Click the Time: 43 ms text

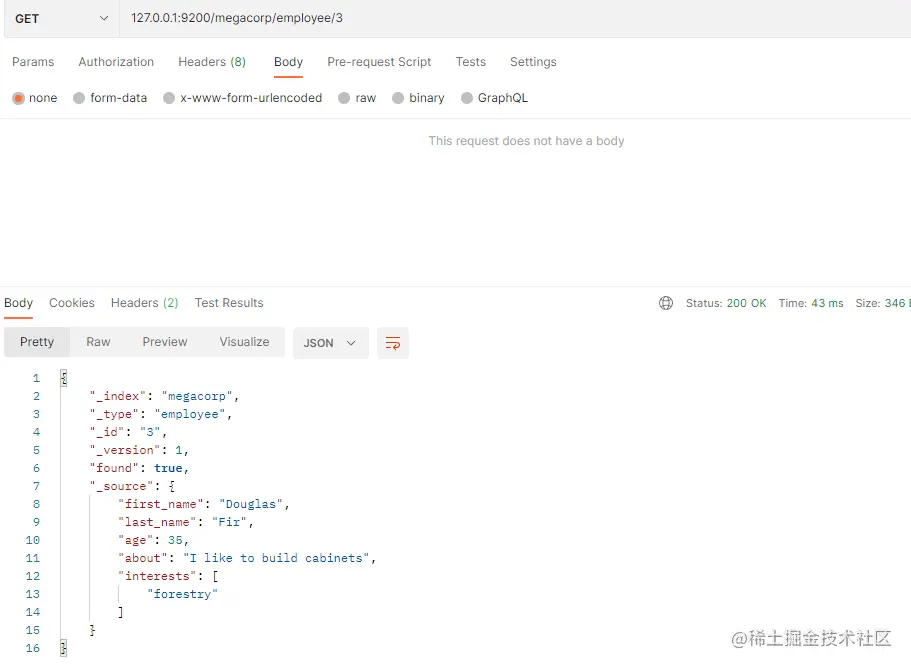810,303
